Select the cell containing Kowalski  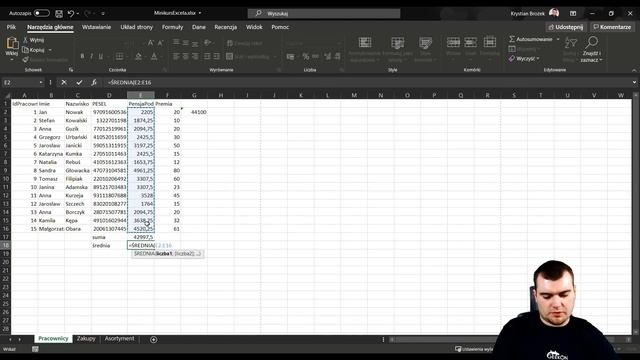78,120
